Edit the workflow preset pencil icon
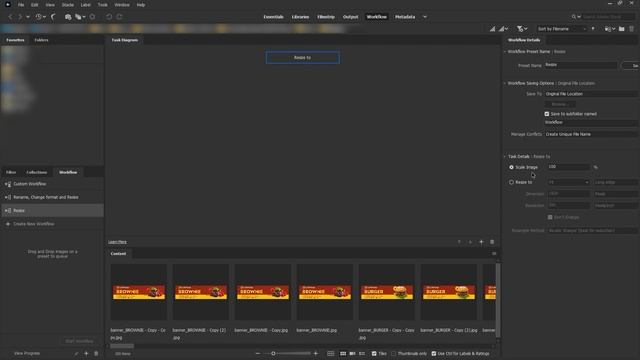 coord(76,353)
